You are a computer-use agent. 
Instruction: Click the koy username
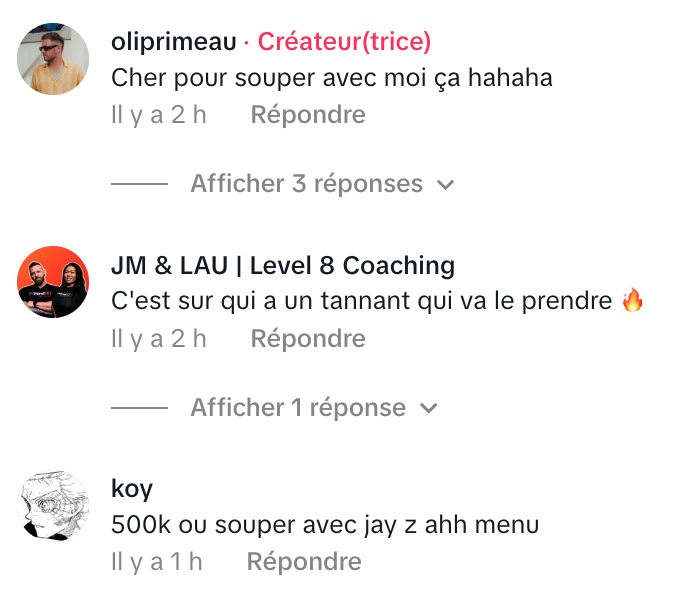132,489
